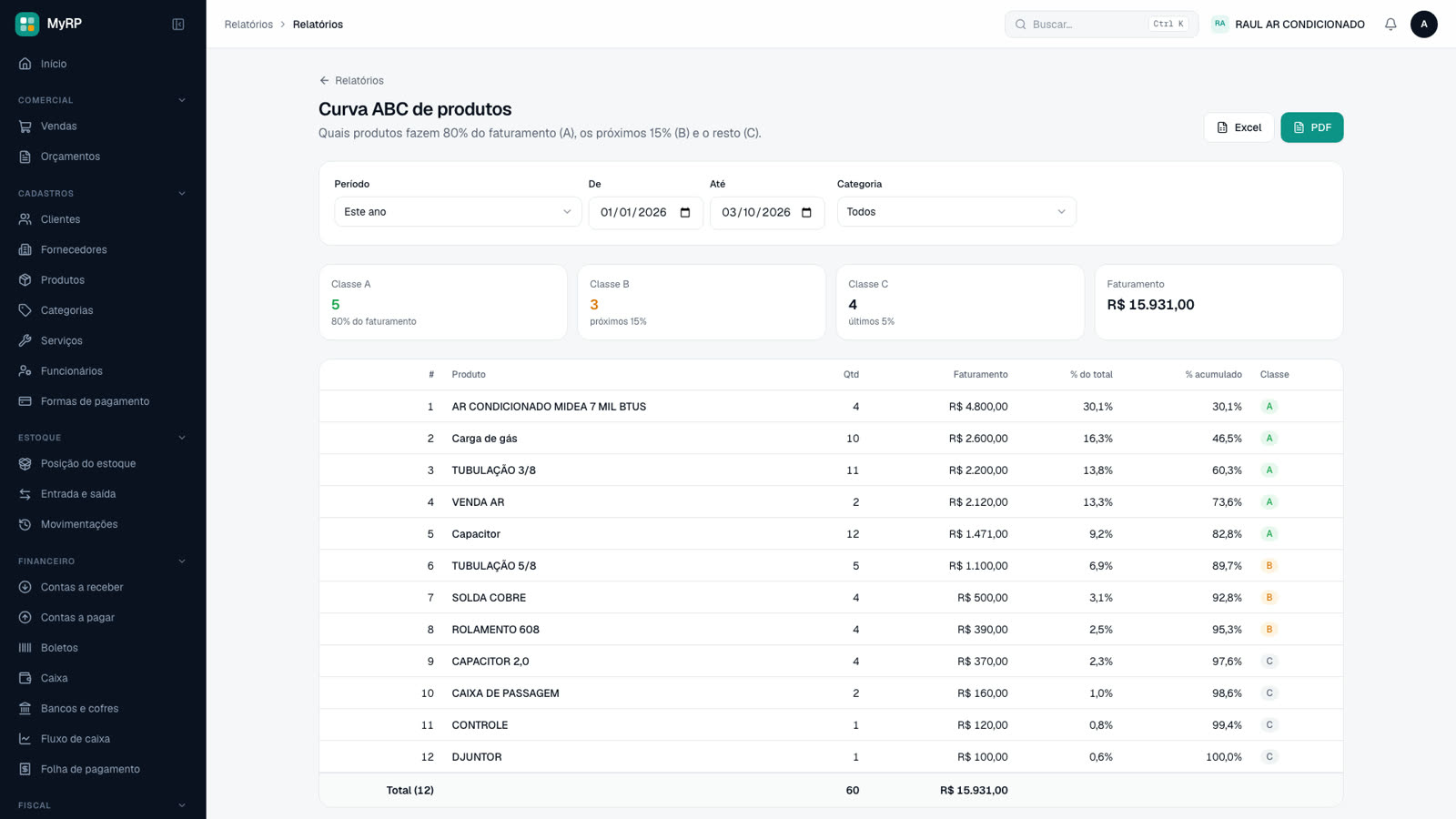Export report with PDF button
Viewport: 1456px width, 819px height.
point(1312,127)
